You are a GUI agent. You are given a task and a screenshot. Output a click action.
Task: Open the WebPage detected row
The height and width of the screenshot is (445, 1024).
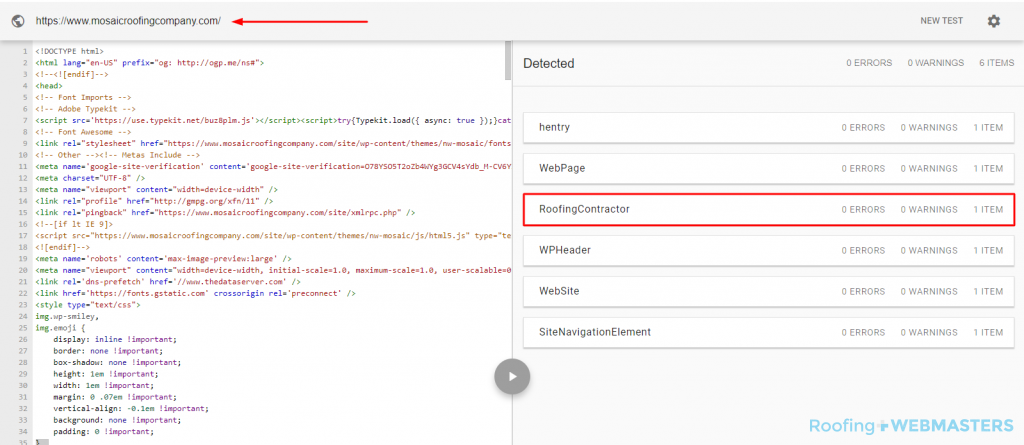pos(769,169)
